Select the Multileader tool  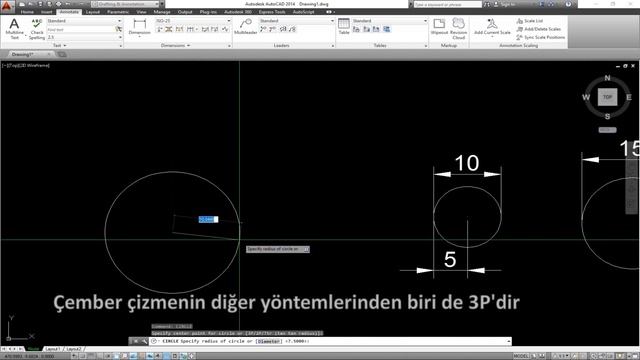click(246, 27)
